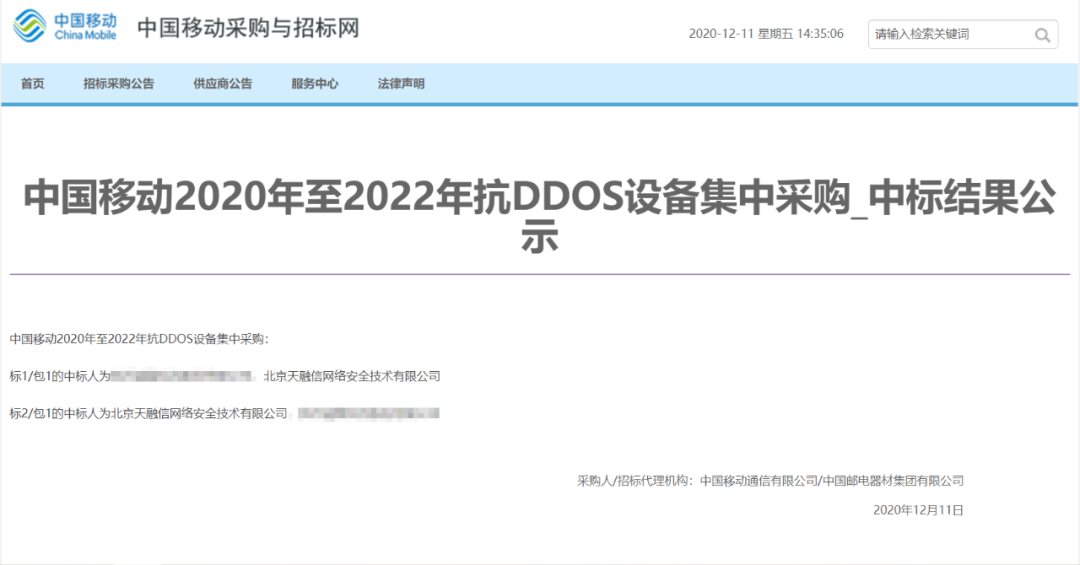Click the China Mobile logo
The width and height of the screenshot is (1080, 565).
point(65,26)
